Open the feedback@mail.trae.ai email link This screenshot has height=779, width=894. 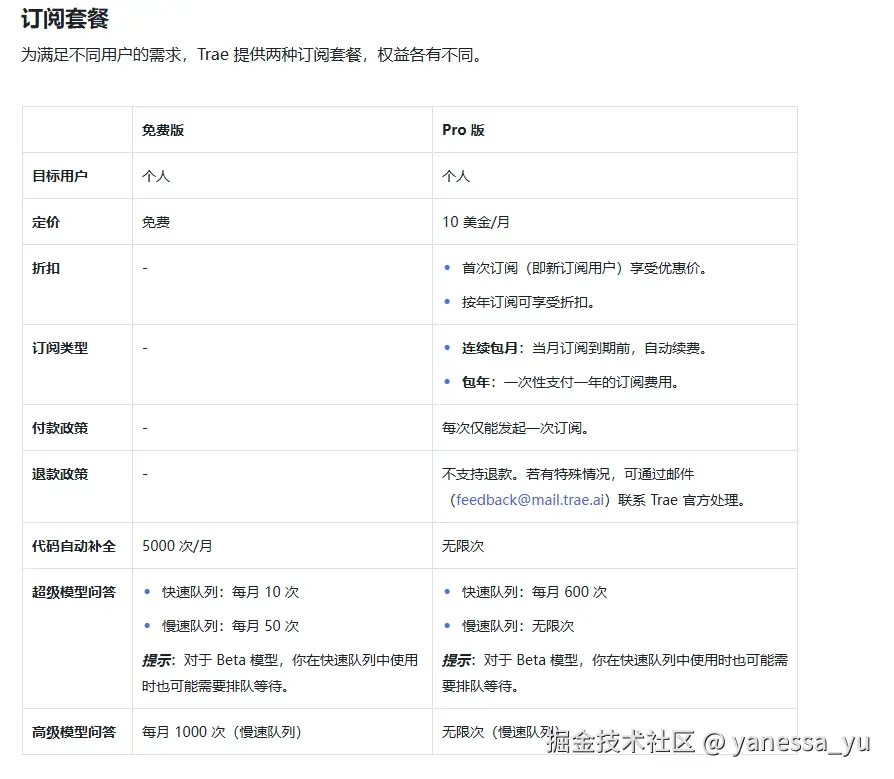[530, 500]
